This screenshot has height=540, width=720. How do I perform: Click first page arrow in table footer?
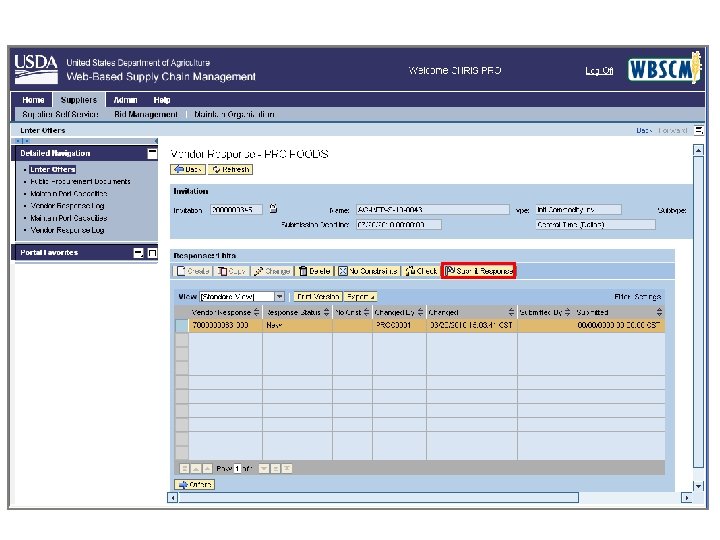pyautogui.click(x=184, y=468)
